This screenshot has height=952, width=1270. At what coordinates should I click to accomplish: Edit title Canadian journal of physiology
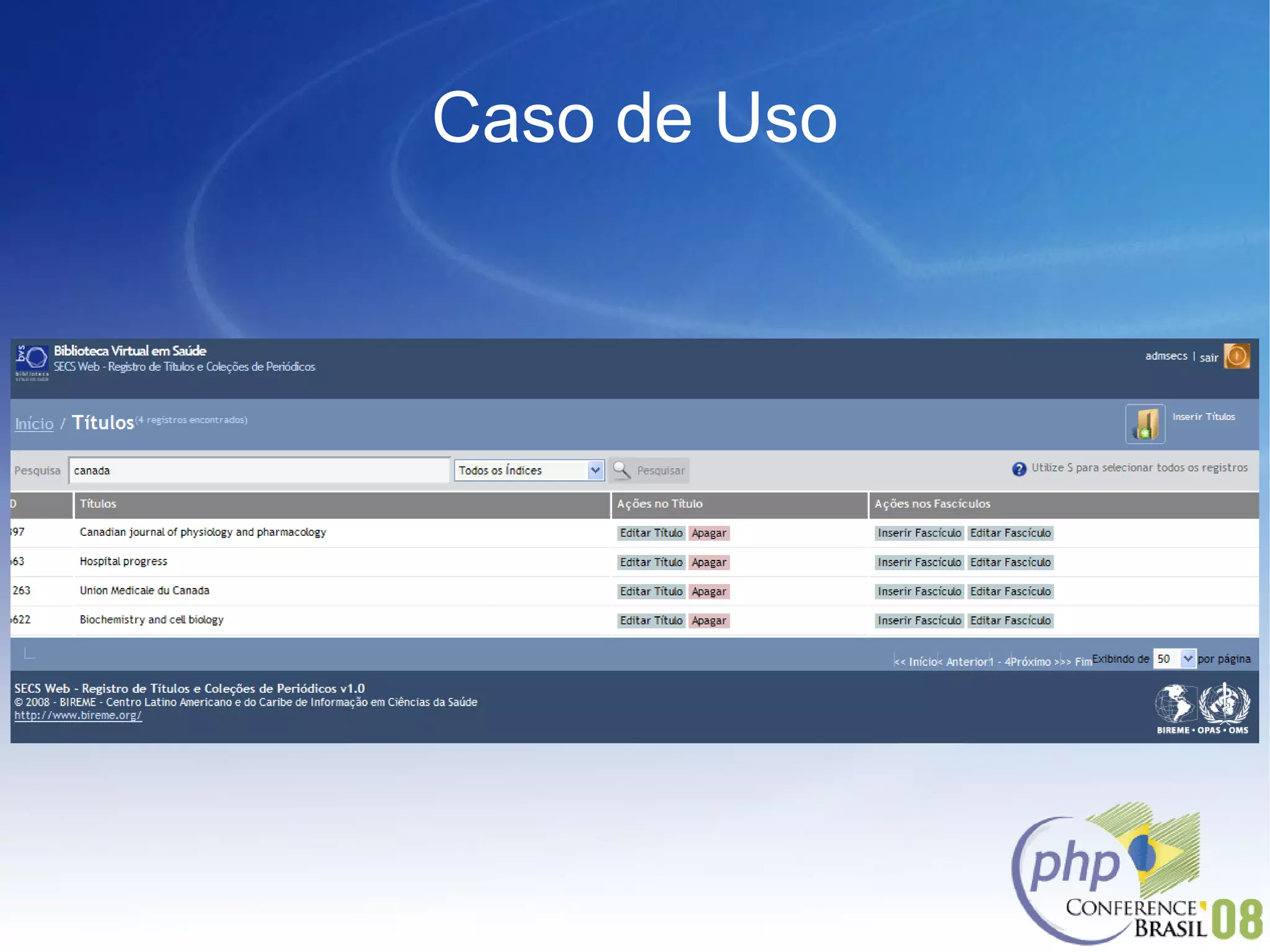(651, 533)
